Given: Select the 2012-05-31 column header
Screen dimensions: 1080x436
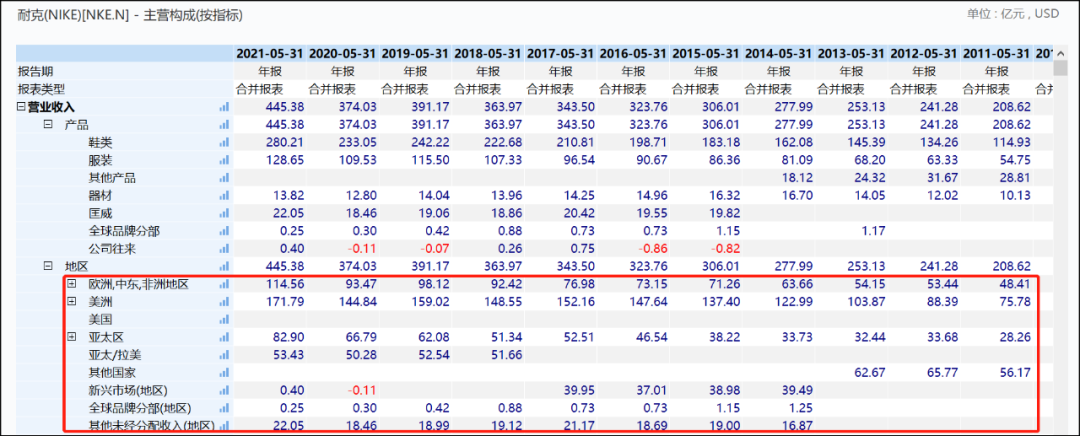Looking at the screenshot, I should (924, 53).
